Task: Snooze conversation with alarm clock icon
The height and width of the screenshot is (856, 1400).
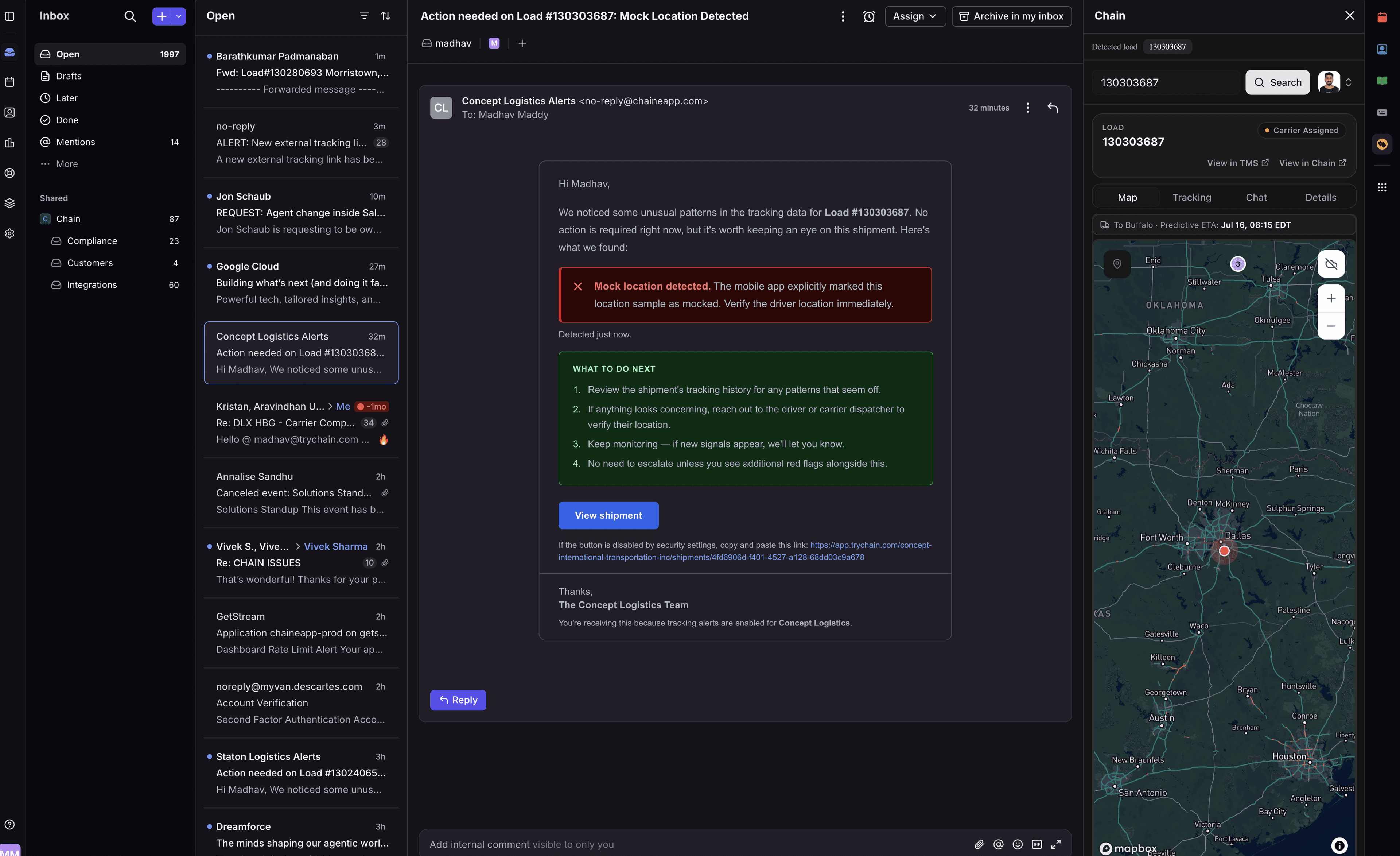Action: [869, 16]
